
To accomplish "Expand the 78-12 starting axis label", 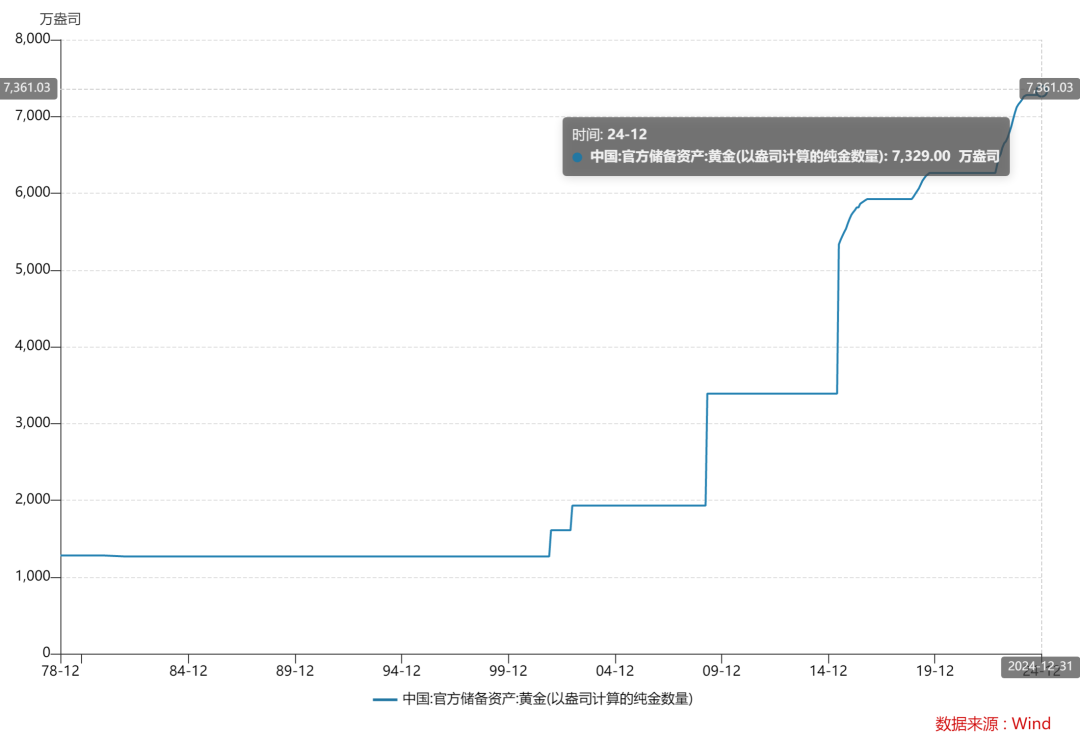I will [60, 671].
